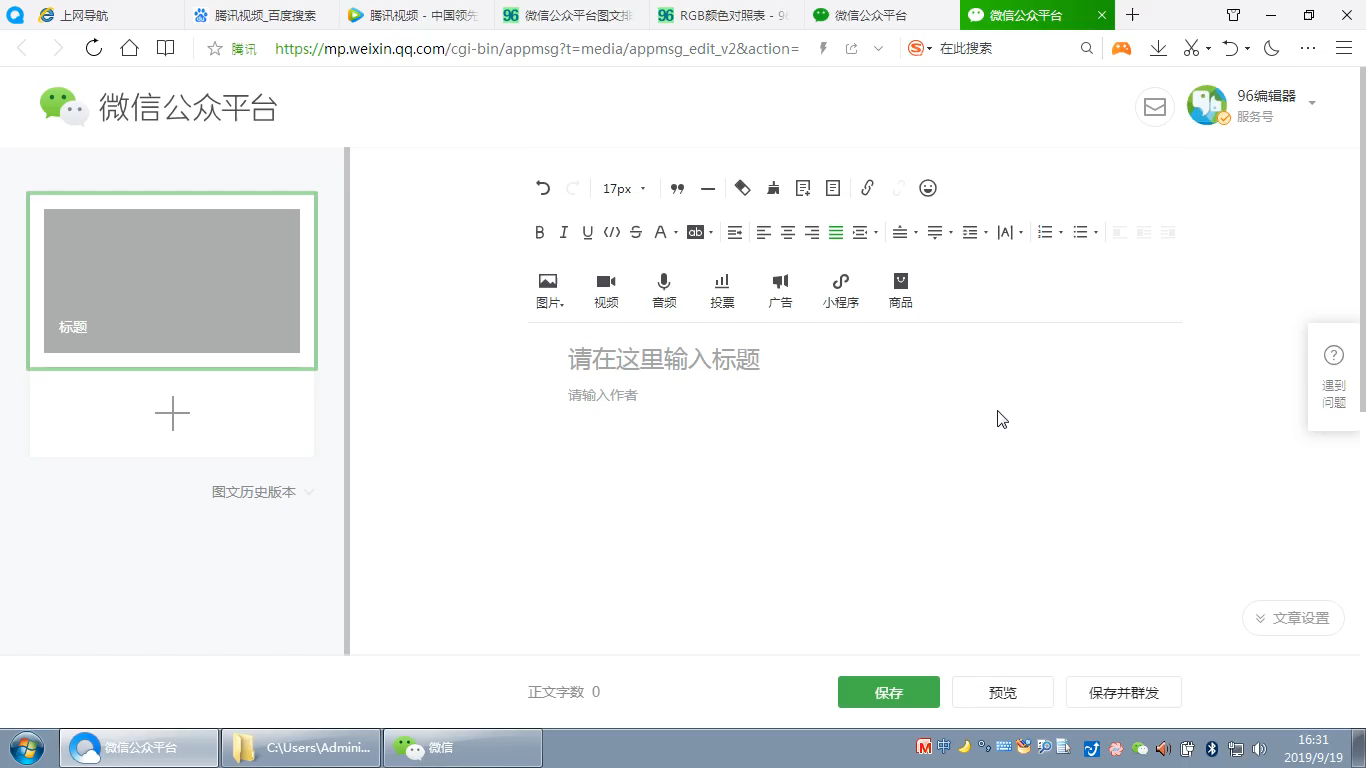Toggle strikethrough formatting
The height and width of the screenshot is (768, 1366).
tap(636, 232)
